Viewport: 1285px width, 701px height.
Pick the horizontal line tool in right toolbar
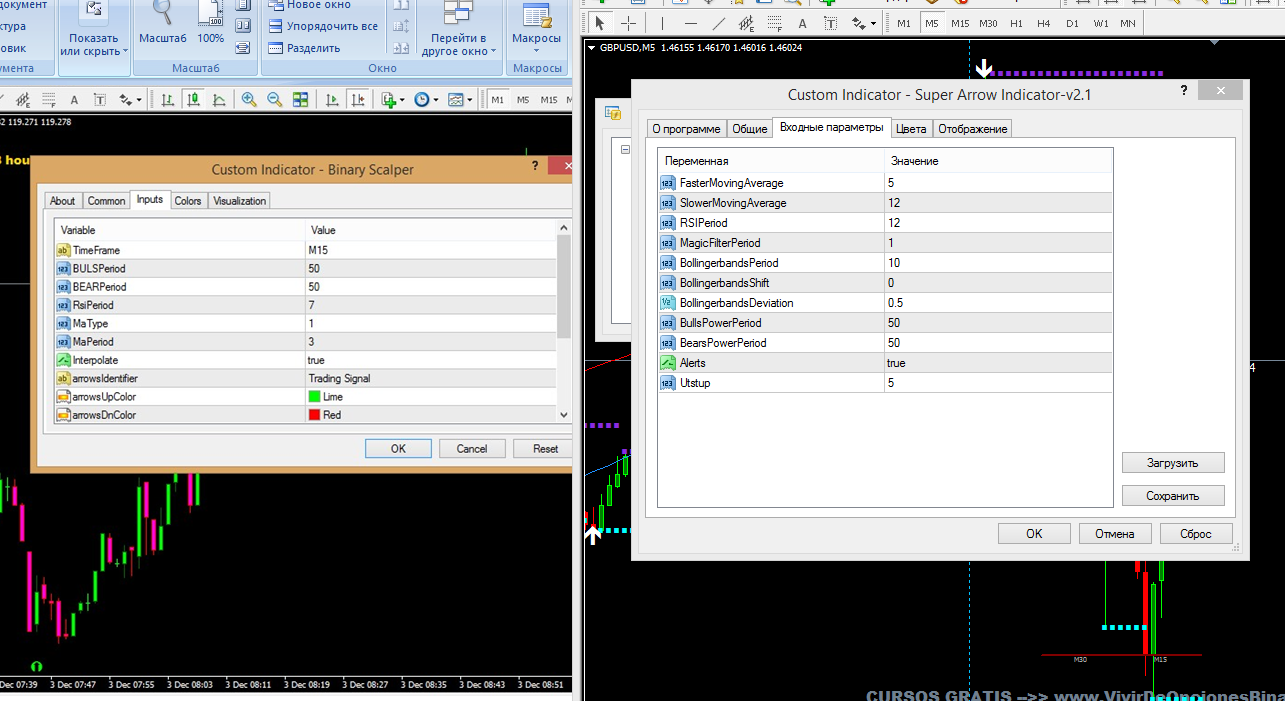[691, 23]
